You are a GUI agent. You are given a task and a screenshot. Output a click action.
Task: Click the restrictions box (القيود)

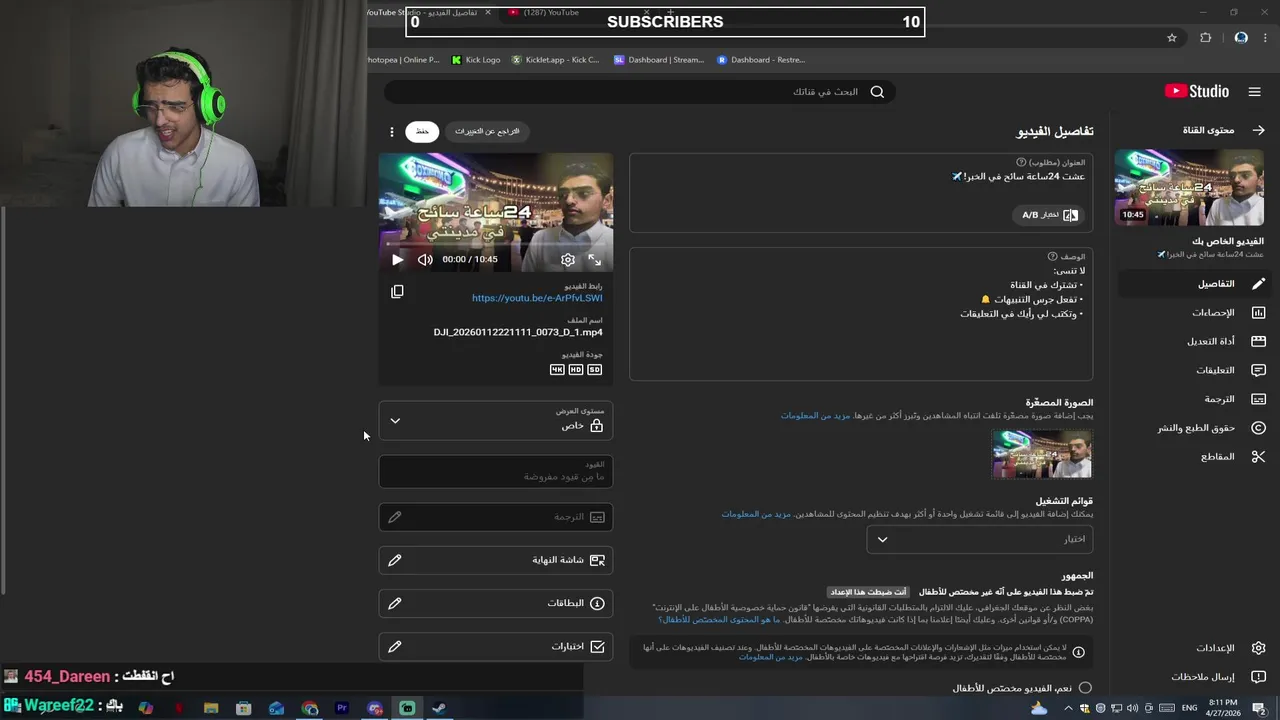point(495,470)
